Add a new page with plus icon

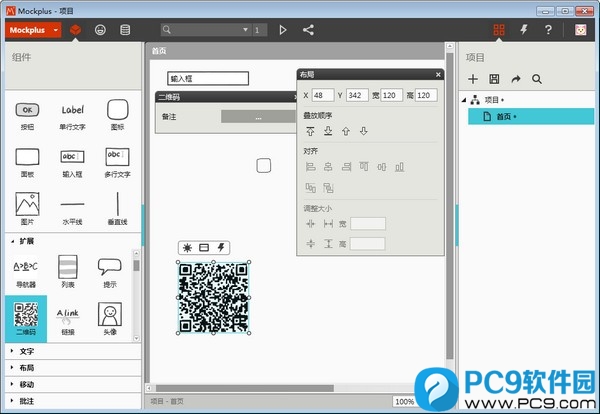tap(473, 79)
